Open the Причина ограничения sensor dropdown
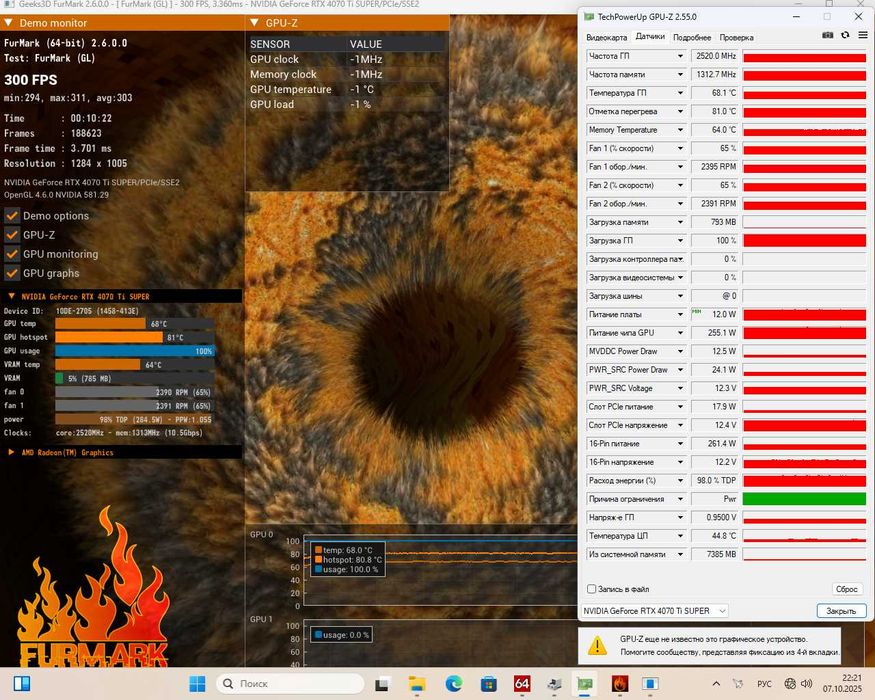Screen dimensions: 875x700 pos(680,499)
